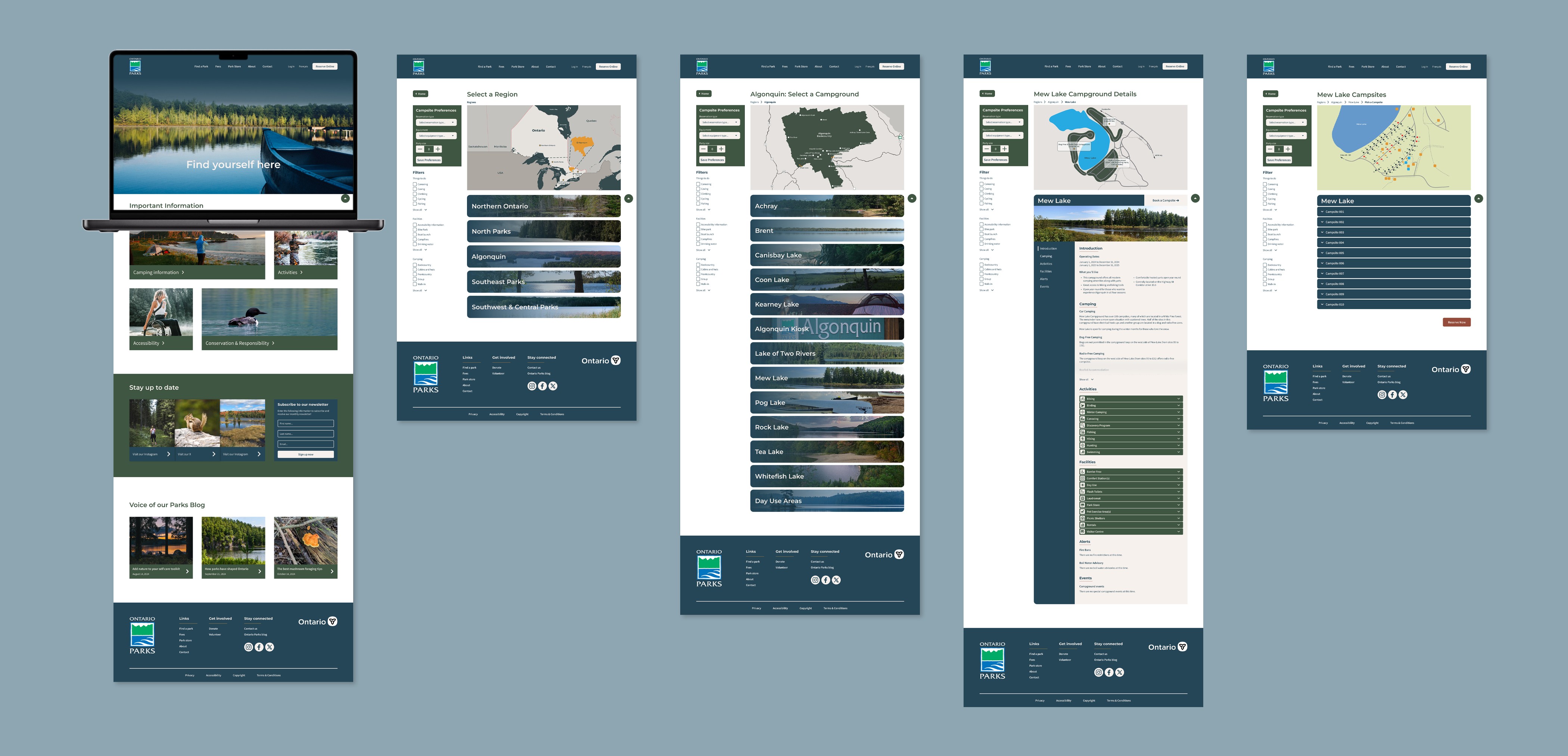Screen dimensions: 1568x756
Task: Click the Reserve Now button on Mew Lake Campsites
Action: (x=1457, y=323)
